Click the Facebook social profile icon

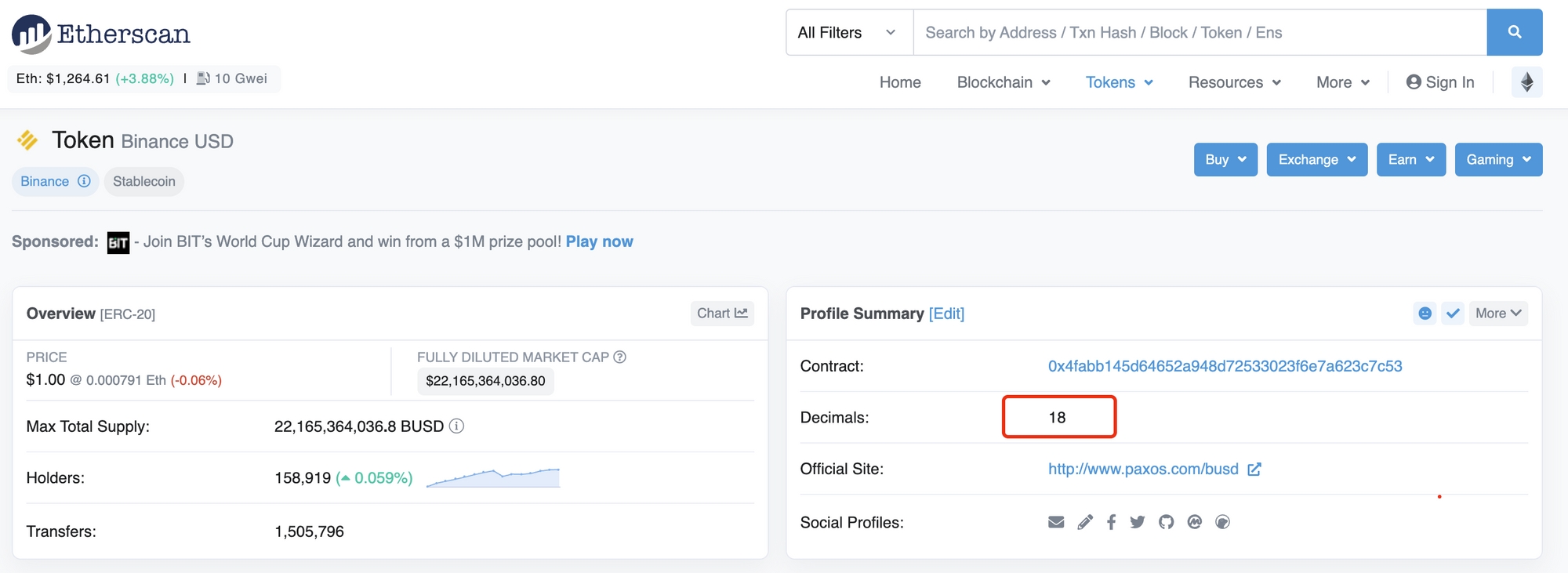coord(1111,522)
